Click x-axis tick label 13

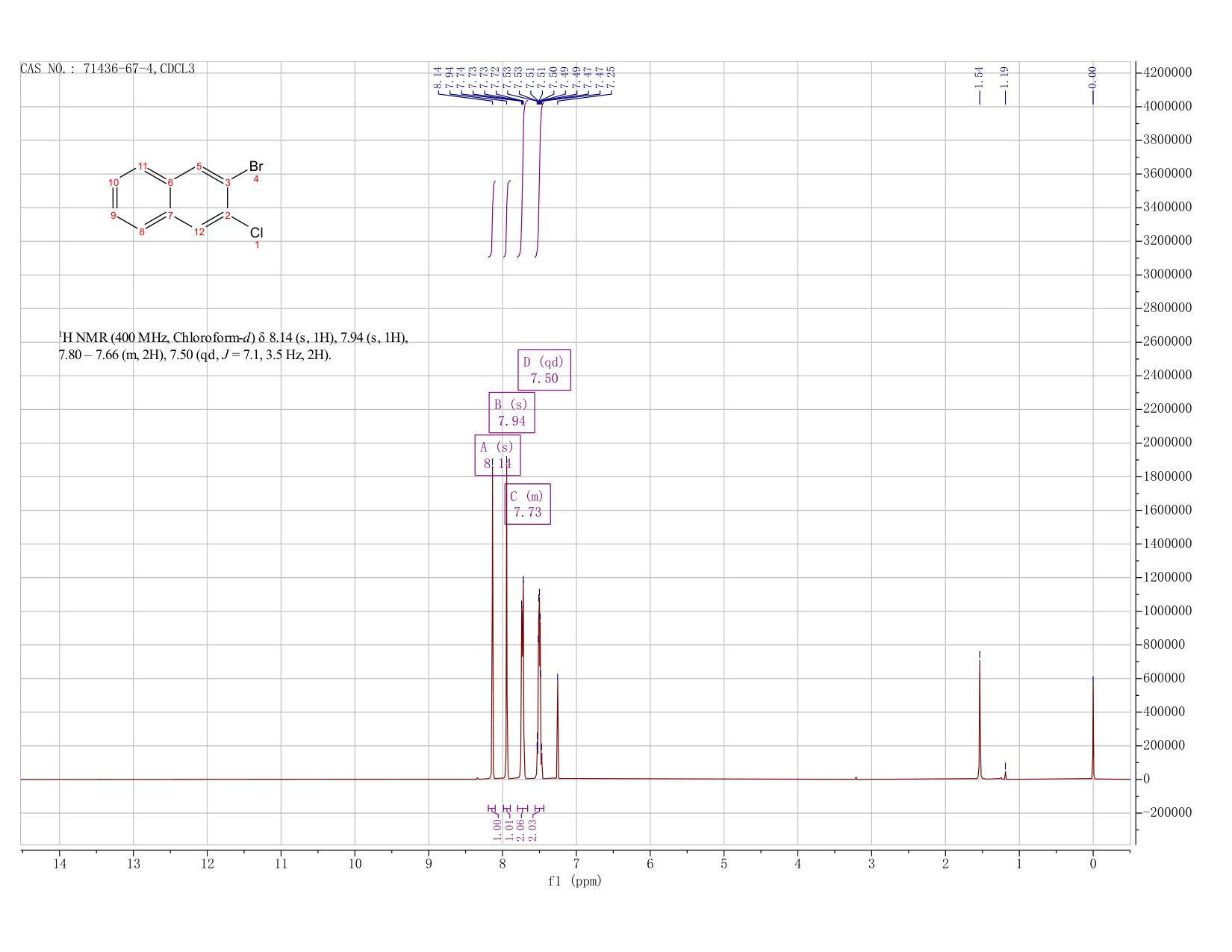point(134,864)
